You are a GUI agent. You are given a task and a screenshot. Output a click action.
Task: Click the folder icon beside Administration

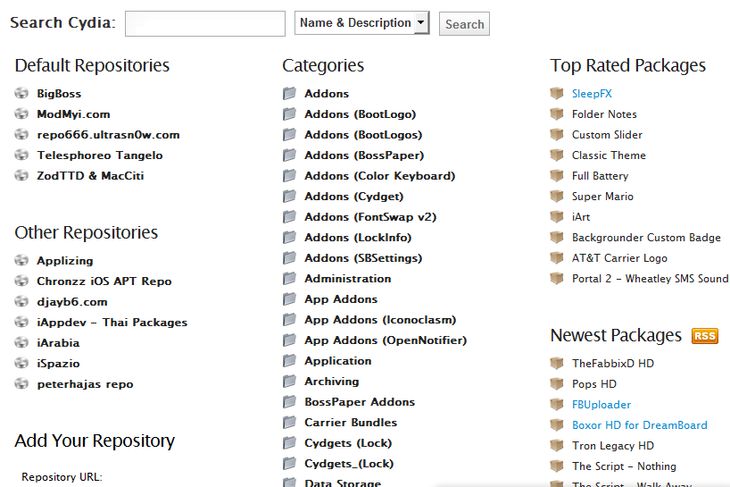tap(289, 278)
